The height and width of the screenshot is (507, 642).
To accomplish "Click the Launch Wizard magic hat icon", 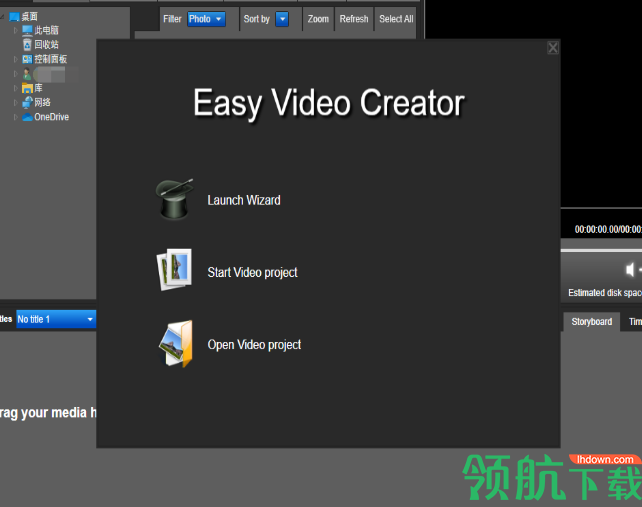I will [x=174, y=199].
